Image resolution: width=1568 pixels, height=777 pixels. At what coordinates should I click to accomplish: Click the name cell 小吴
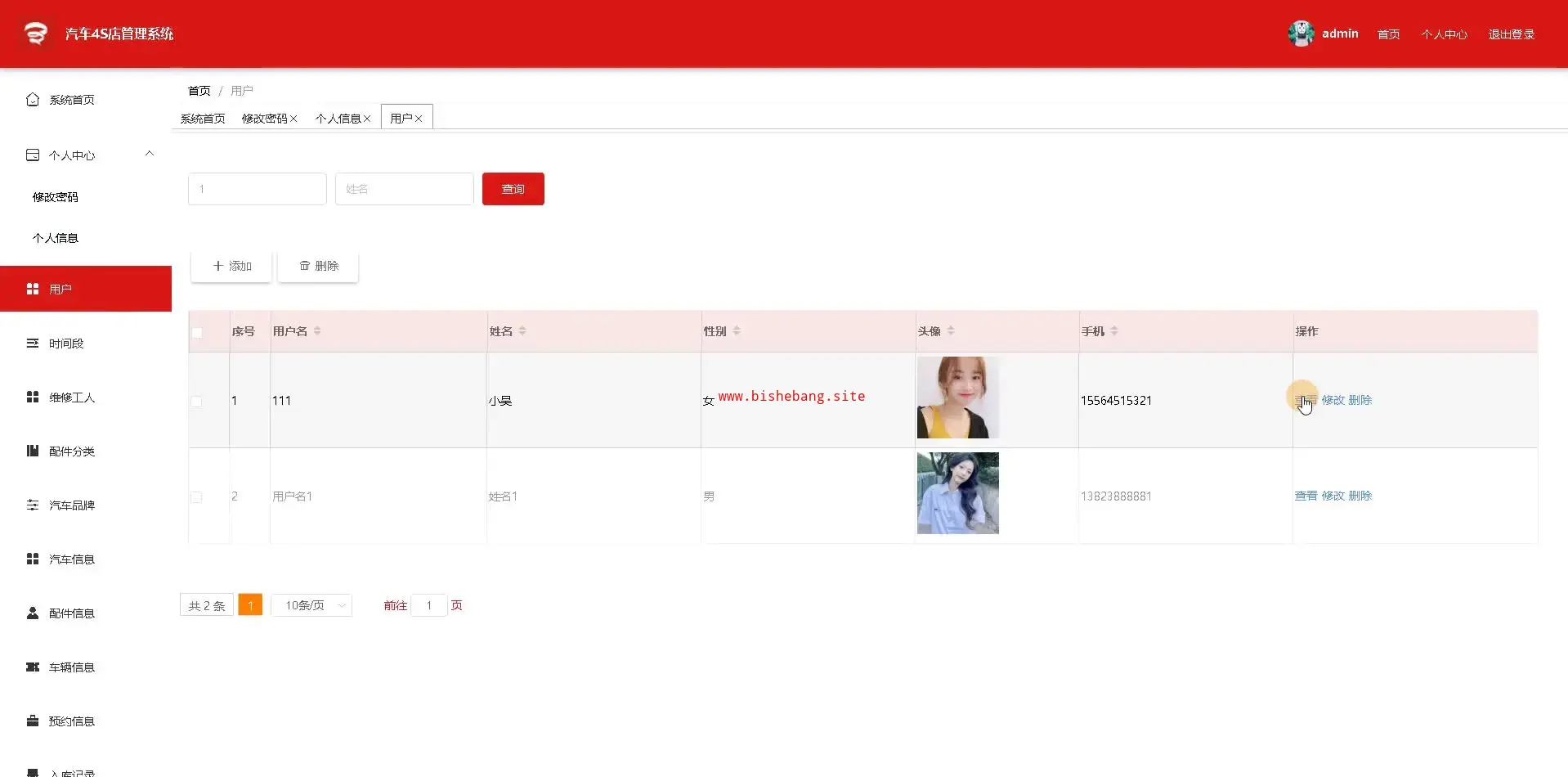(500, 401)
